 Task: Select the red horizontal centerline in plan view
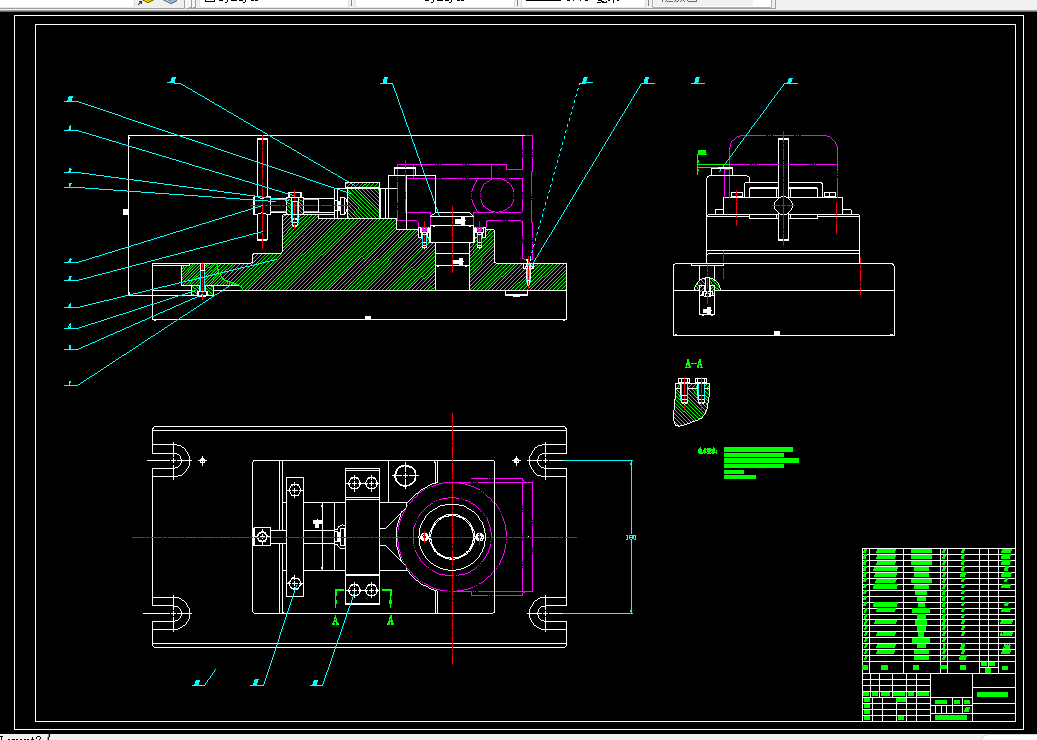(x=354, y=538)
